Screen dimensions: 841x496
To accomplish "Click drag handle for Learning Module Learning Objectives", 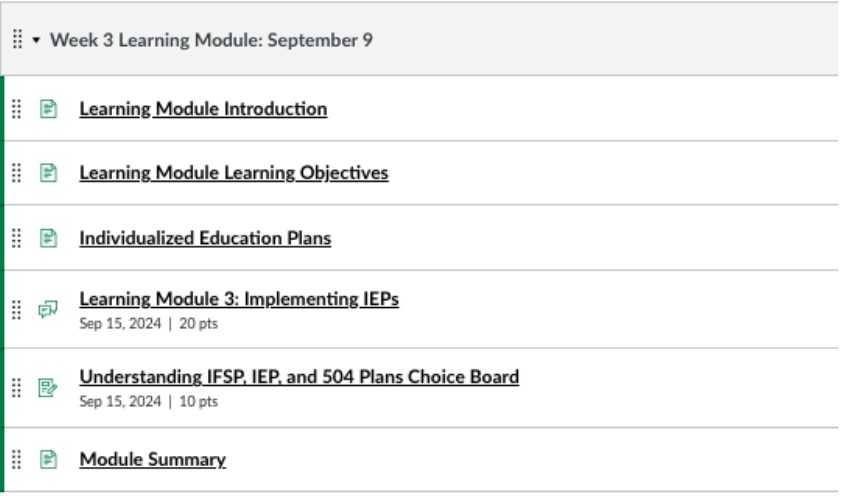I will (17, 173).
